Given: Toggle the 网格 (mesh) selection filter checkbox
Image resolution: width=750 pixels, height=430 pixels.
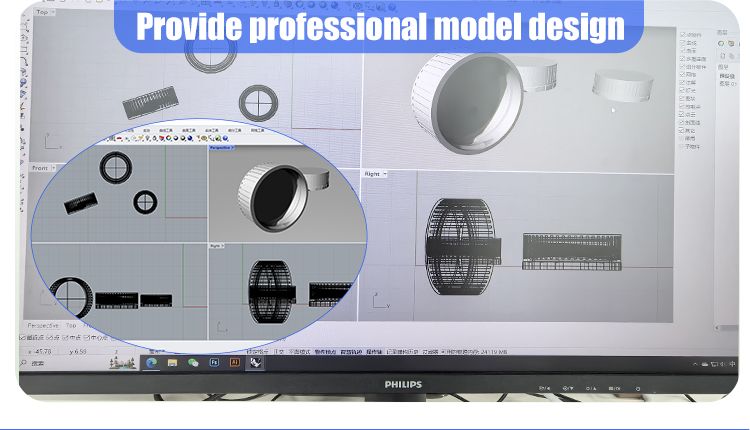Looking at the screenshot, I should [682, 74].
